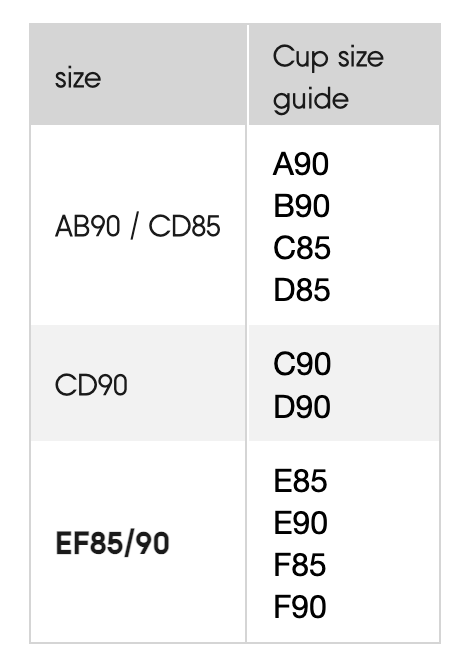Click the 'size' column header
Image resolution: width=464 pixels, height=660 pixels.
[138, 74]
